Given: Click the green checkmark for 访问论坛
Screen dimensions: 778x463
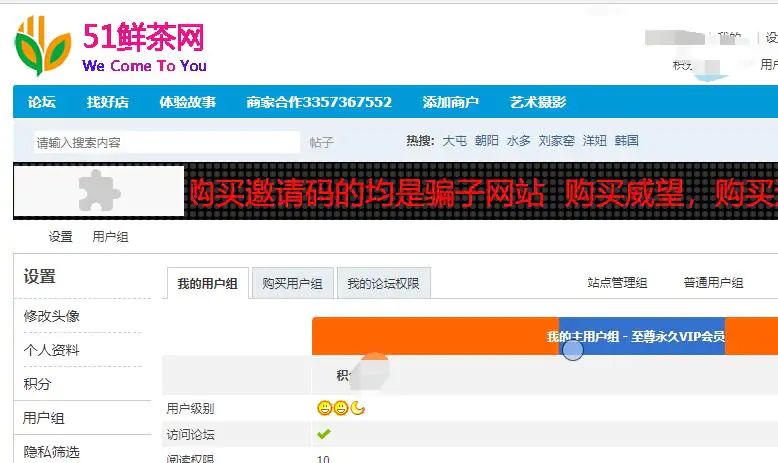Looking at the screenshot, I should click(x=324, y=434).
